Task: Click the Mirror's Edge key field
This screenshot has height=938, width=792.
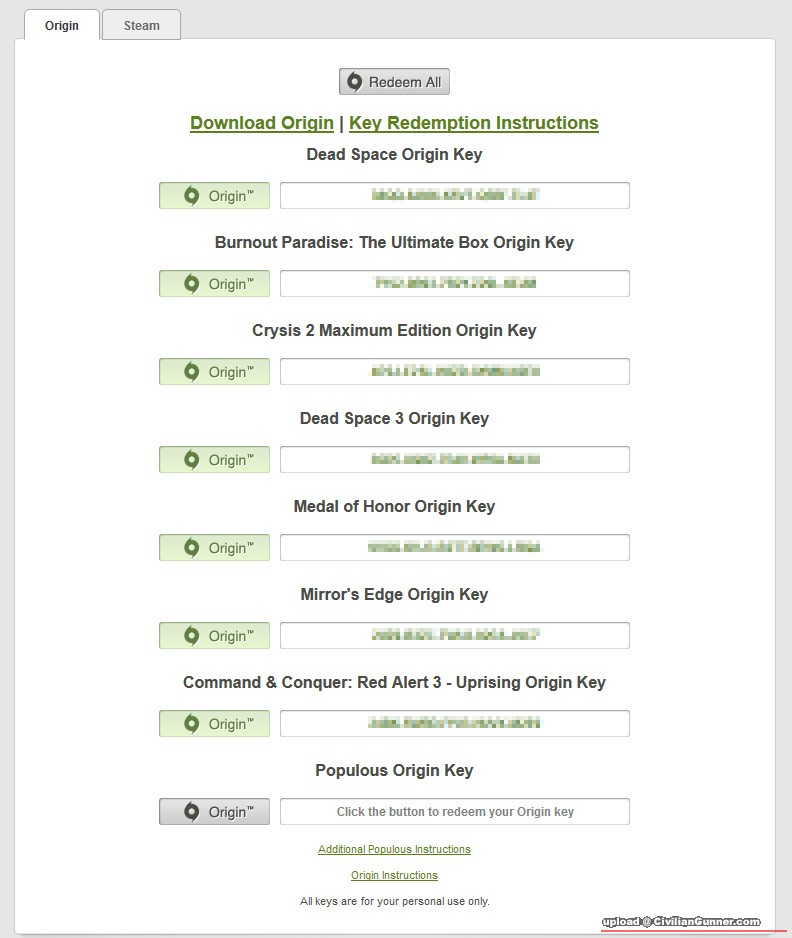Action: [455, 636]
